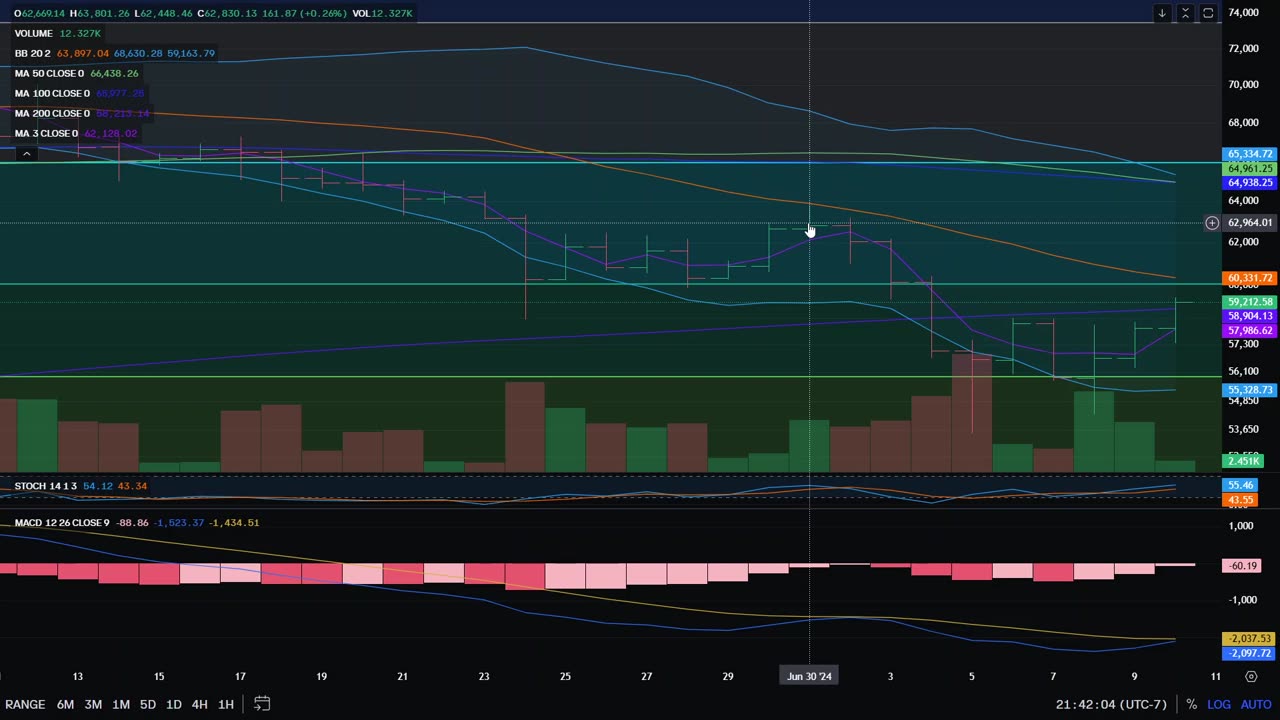Click the orange 60,331.72 price label

point(1250,278)
